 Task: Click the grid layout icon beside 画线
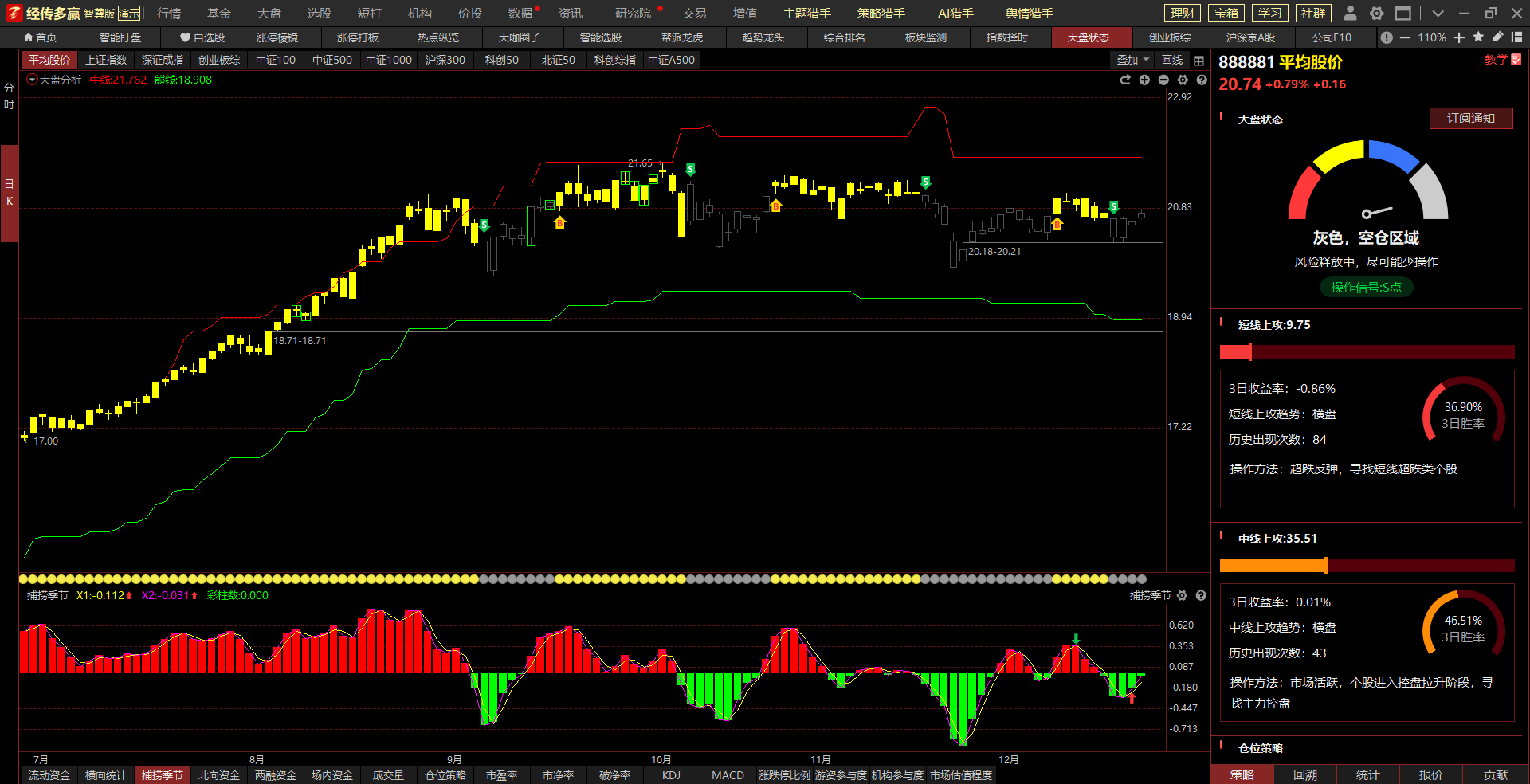coord(1198,61)
